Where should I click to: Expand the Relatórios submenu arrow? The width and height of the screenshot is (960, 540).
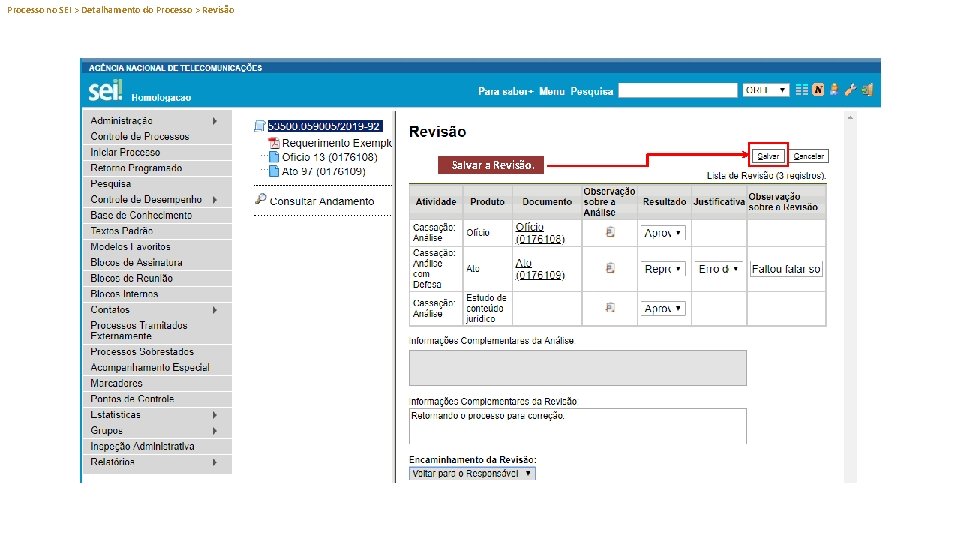click(215, 462)
